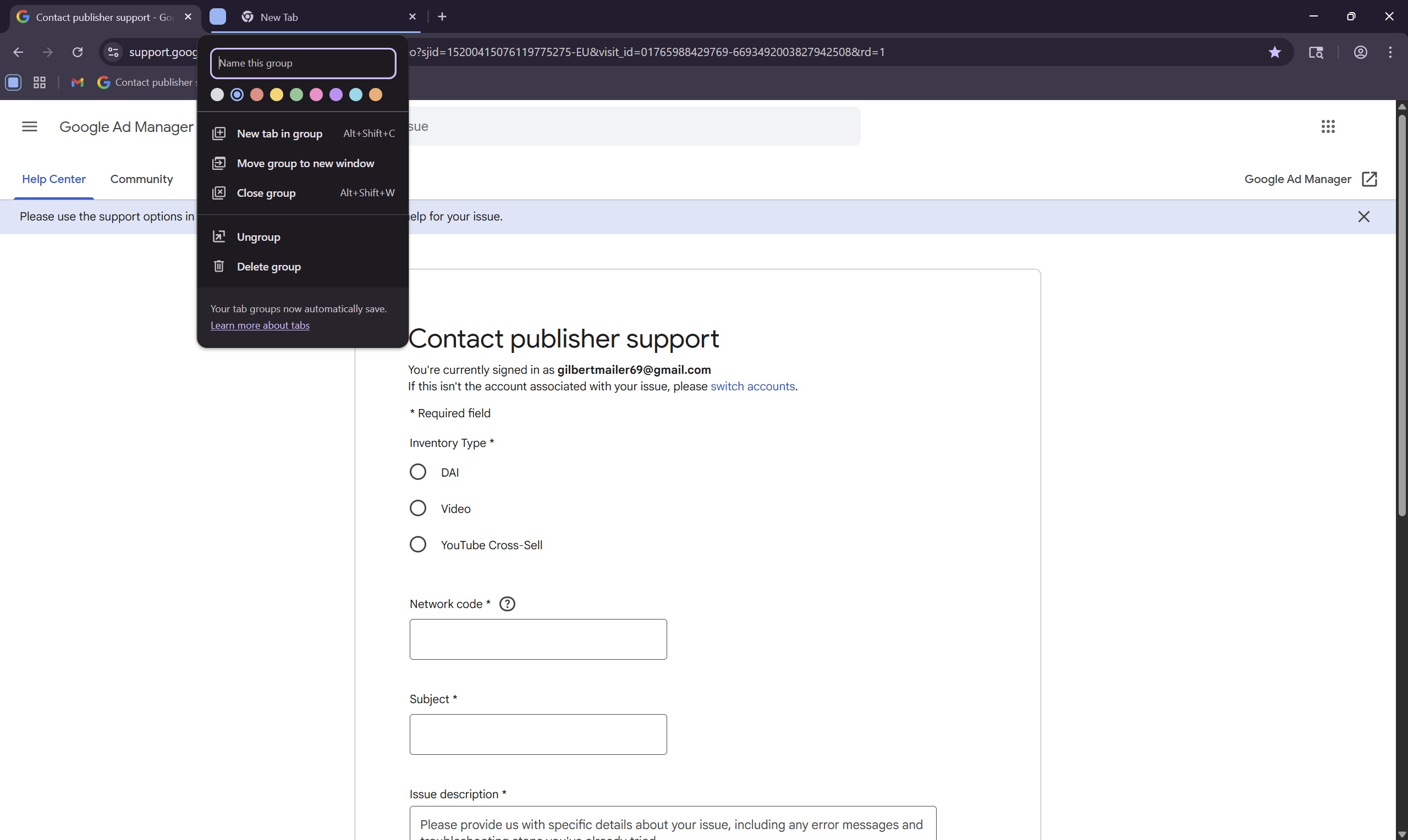Open Gmail bookmark icon
1408x840 pixels.
click(78, 82)
